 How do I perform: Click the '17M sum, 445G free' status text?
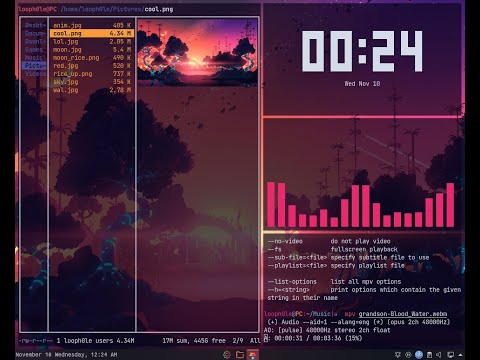(x=194, y=341)
